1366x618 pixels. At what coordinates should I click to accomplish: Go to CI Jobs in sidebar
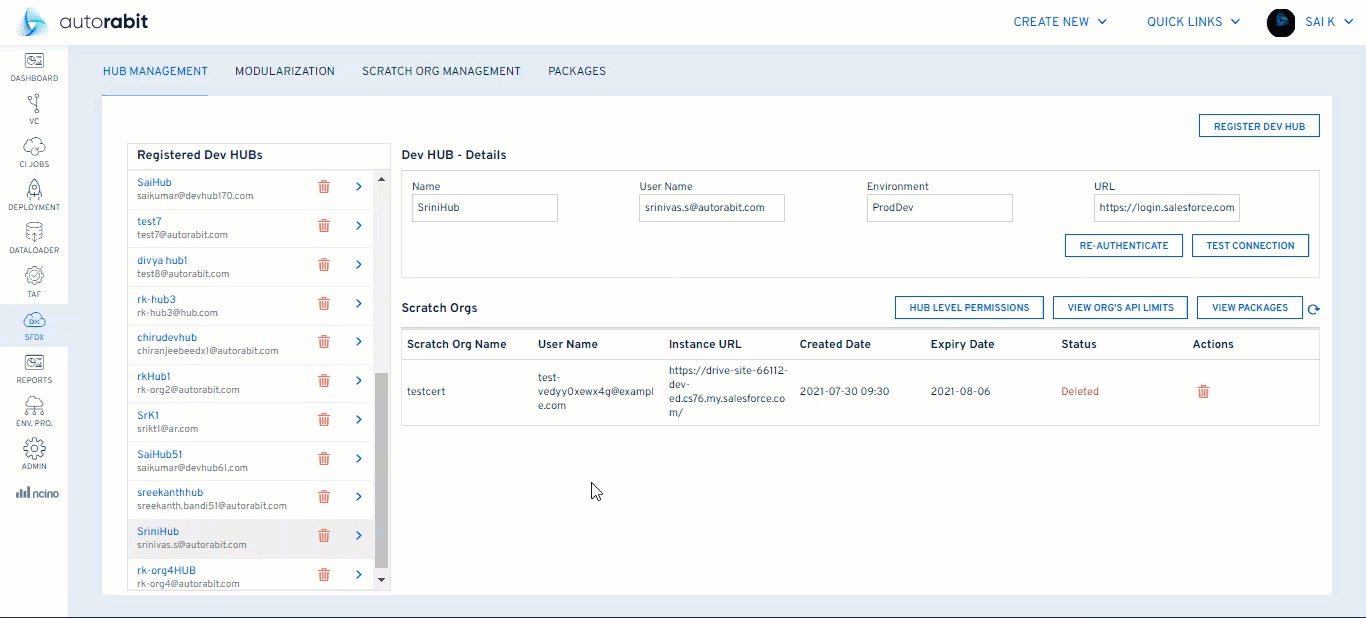click(x=34, y=148)
